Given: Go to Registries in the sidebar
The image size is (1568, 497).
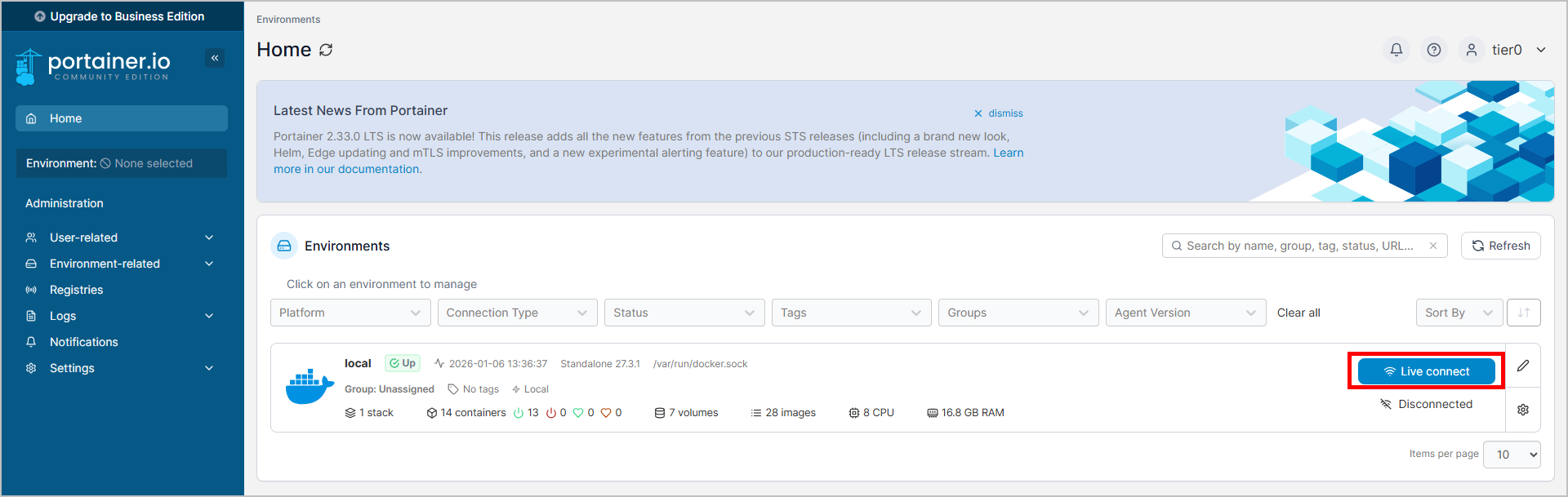Looking at the screenshot, I should click(76, 290).
